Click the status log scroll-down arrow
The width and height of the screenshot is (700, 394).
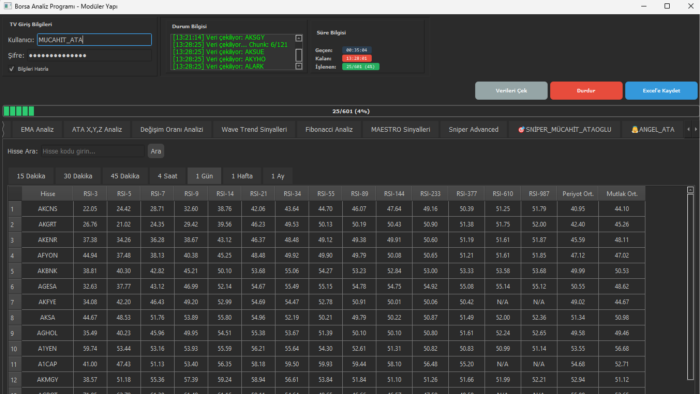click(x=299, y=66)
